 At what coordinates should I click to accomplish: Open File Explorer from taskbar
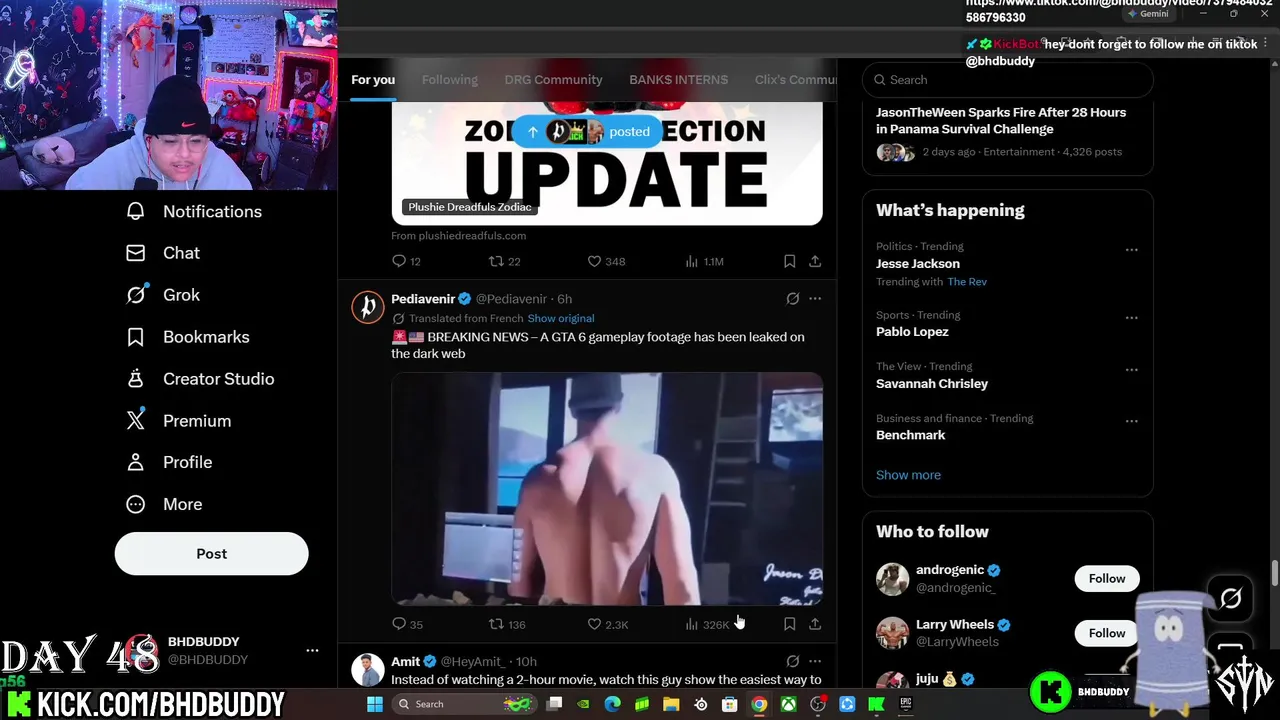coord(671,704)
